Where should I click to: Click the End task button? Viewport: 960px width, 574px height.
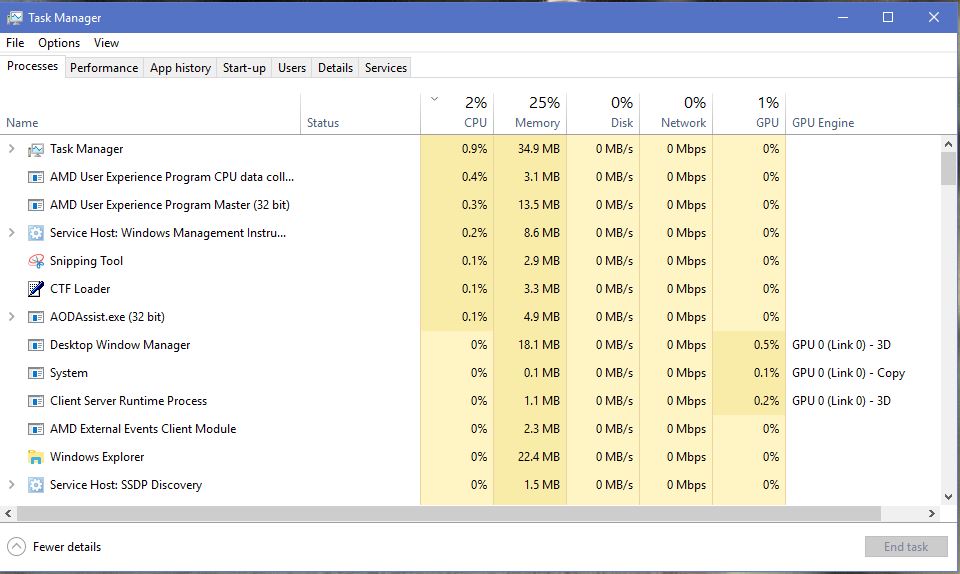point(906,546)
